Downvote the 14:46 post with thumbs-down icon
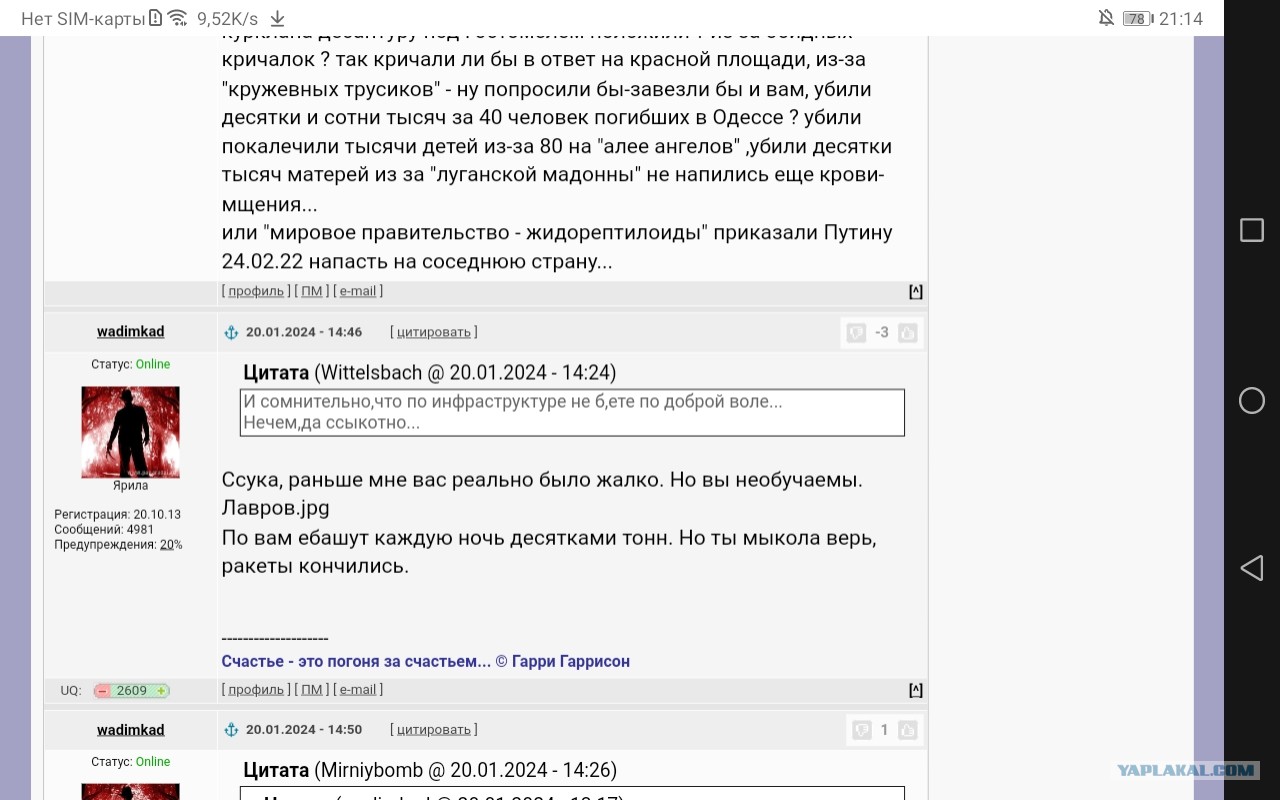This screenshot has height=800, width=1280. tap(856, 332)
